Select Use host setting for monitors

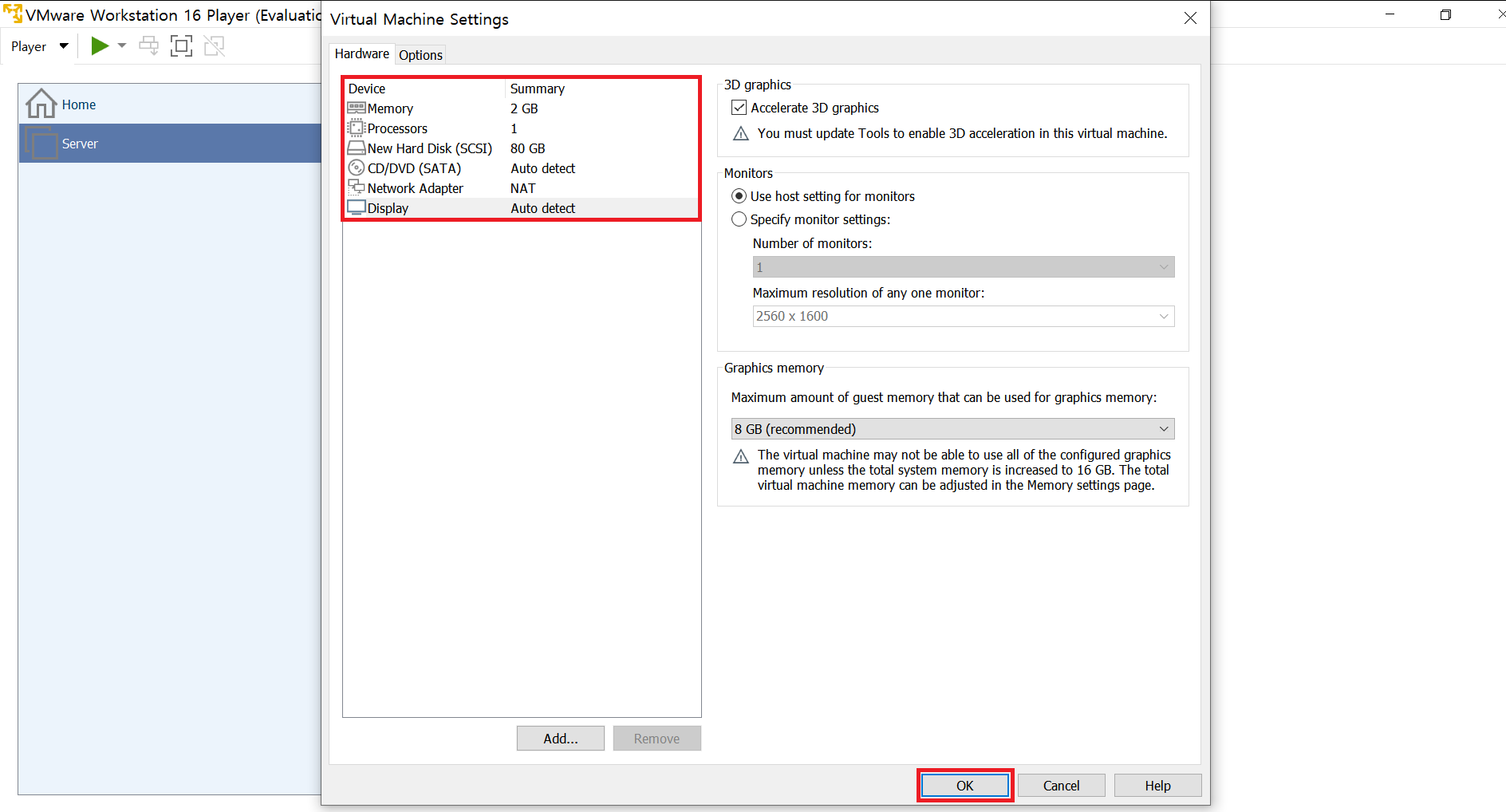pos(739,196)
